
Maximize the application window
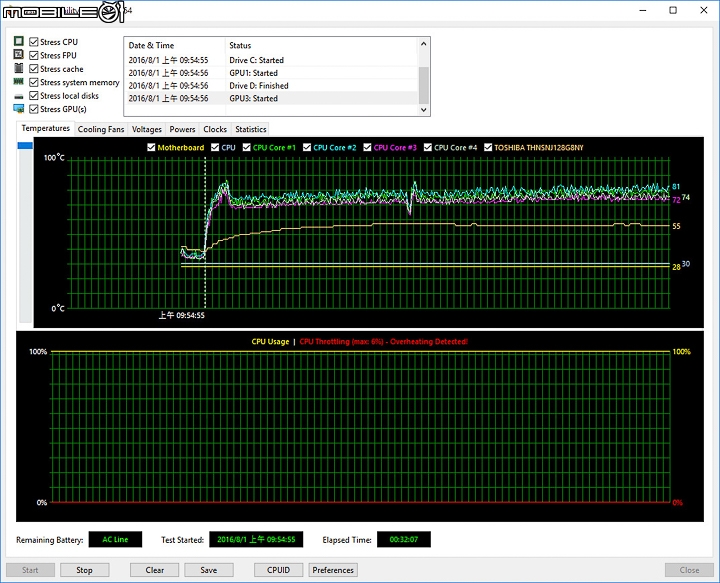tap(673, 10)
